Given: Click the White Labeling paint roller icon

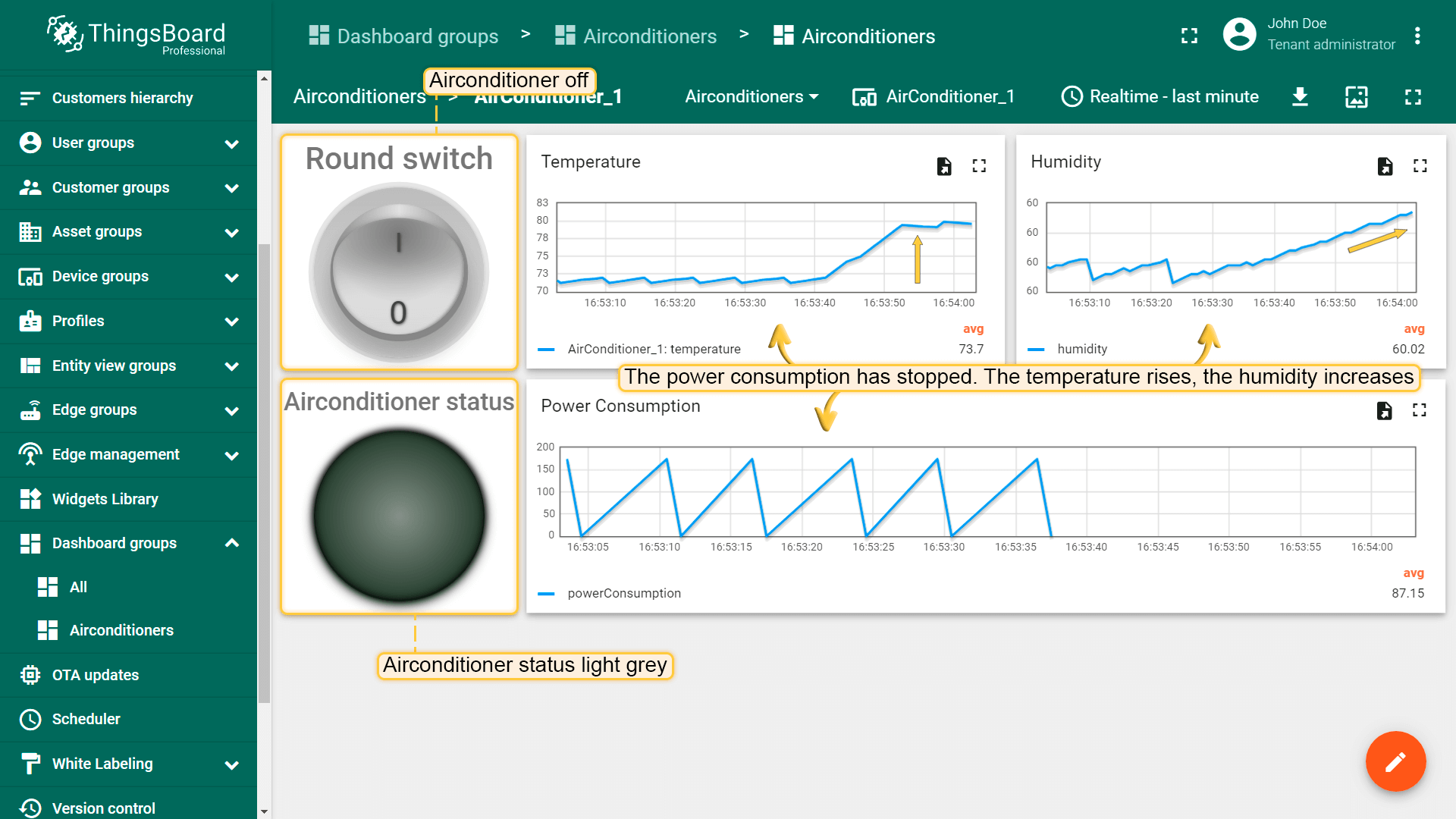Looking at the screenshot, I should tap(30, 764).
